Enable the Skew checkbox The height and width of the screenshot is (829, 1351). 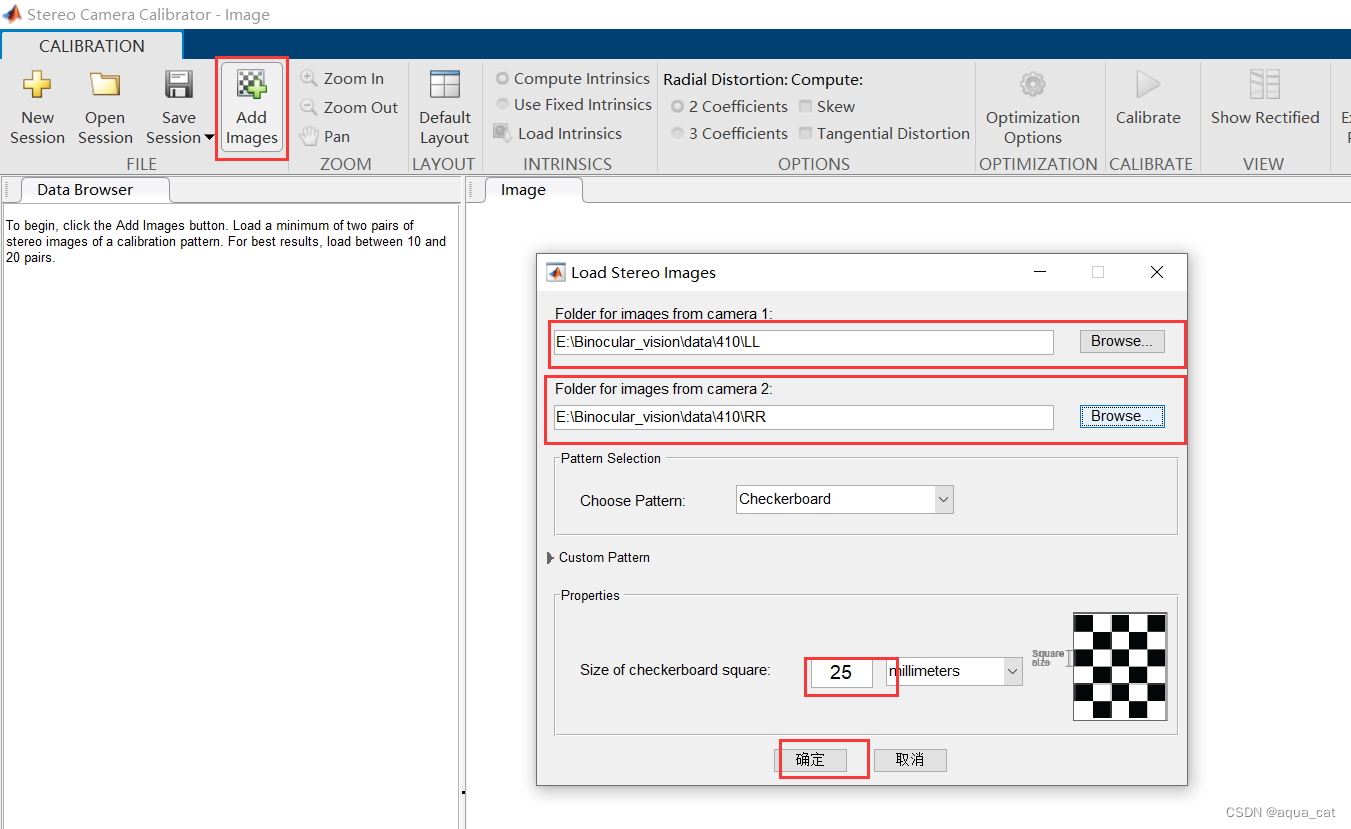click(x=806, y=106)
